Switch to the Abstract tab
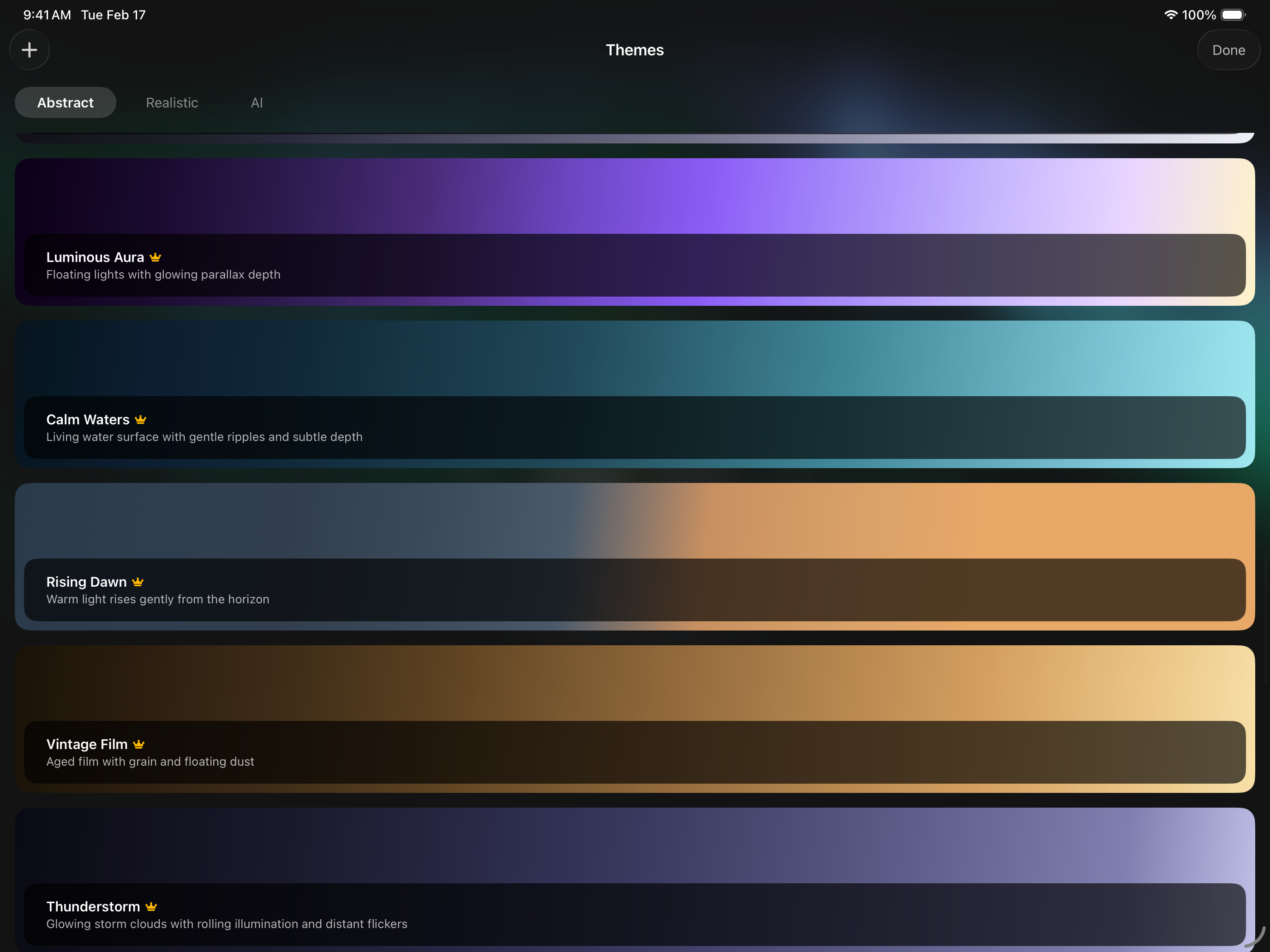Screen dimensions: 1270x952 coord(66,103)
